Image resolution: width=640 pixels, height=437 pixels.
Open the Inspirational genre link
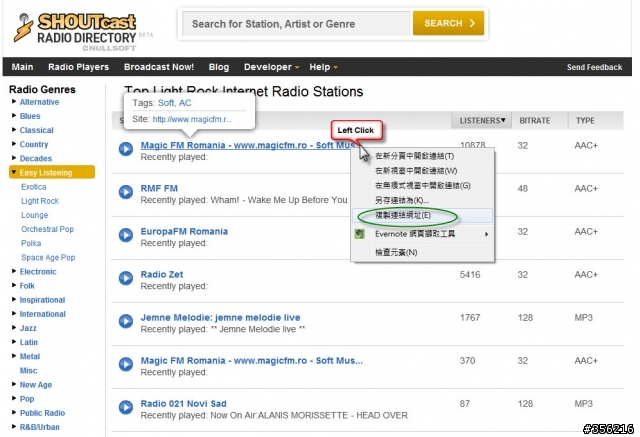click(42, 300)
